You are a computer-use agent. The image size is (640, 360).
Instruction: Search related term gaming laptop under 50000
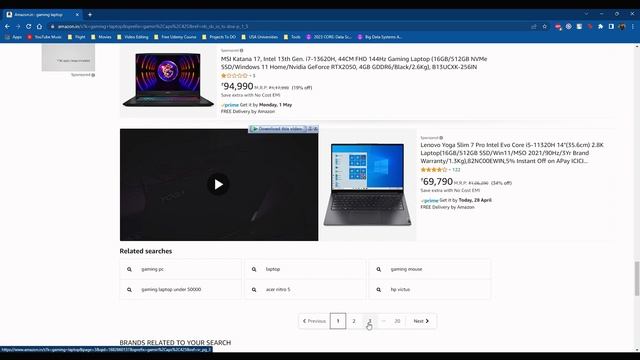(x=181, y=289)
